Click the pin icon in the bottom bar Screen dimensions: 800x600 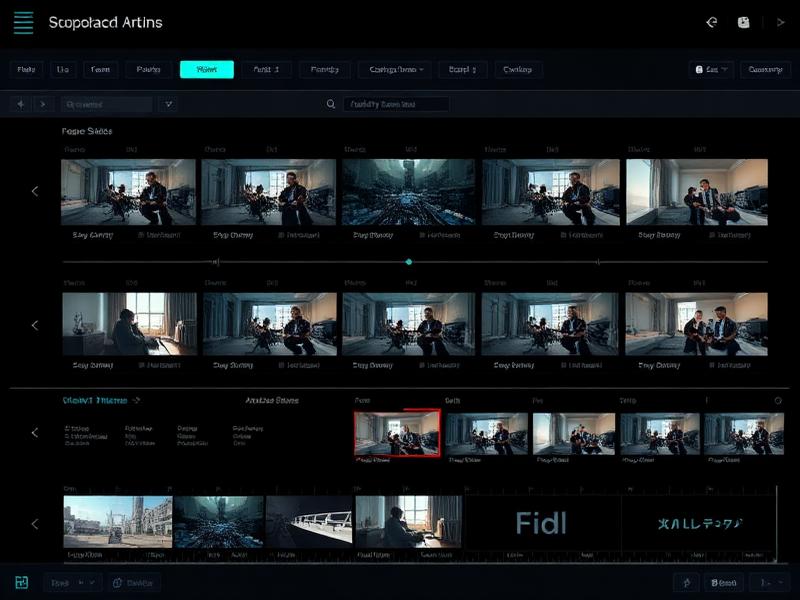coord(687,583)
